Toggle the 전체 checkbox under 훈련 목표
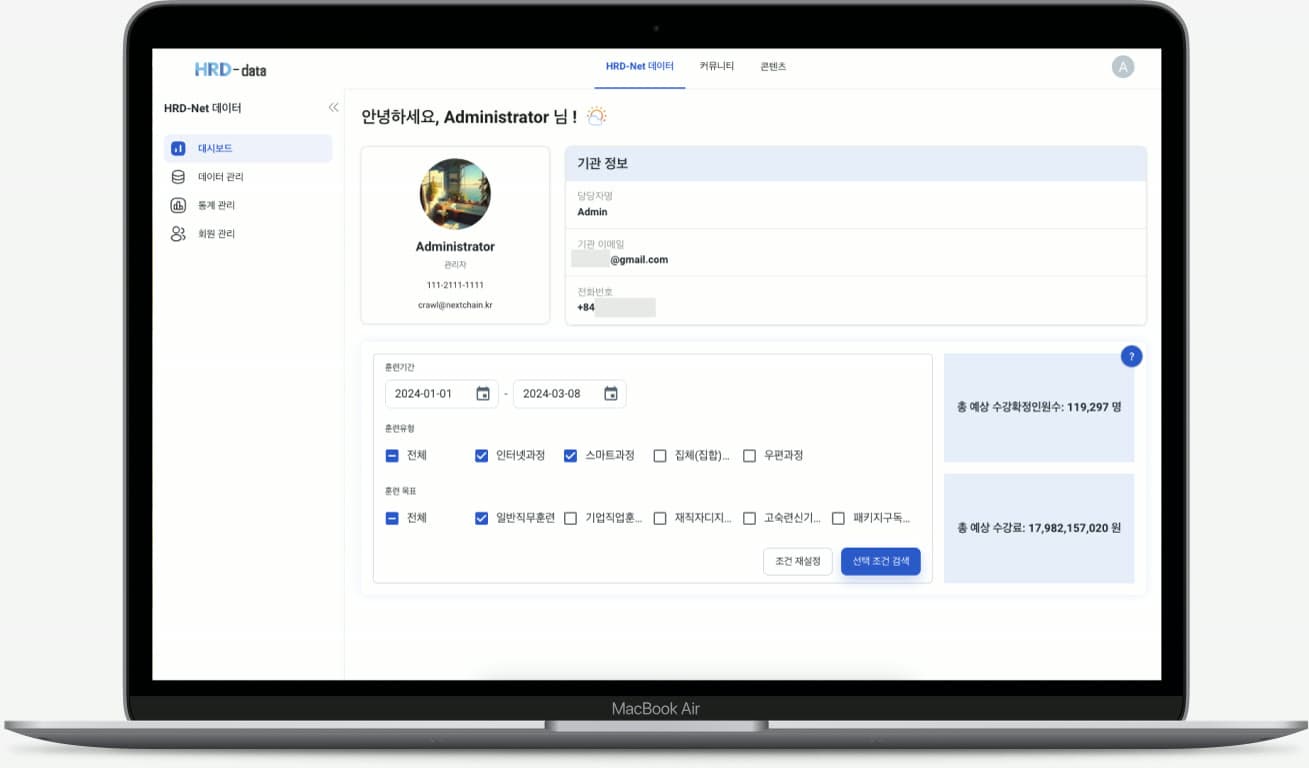The height and width of the screenshot is (768, 1309). click(x=392, y=519)
